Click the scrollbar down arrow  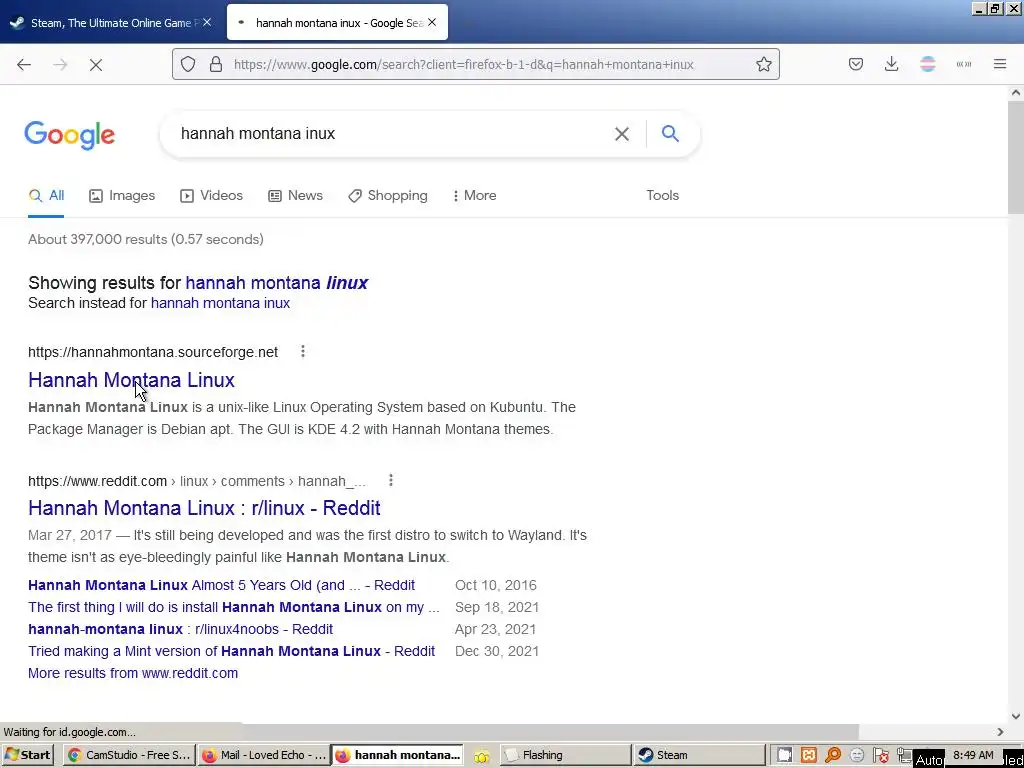[1016, 716]
